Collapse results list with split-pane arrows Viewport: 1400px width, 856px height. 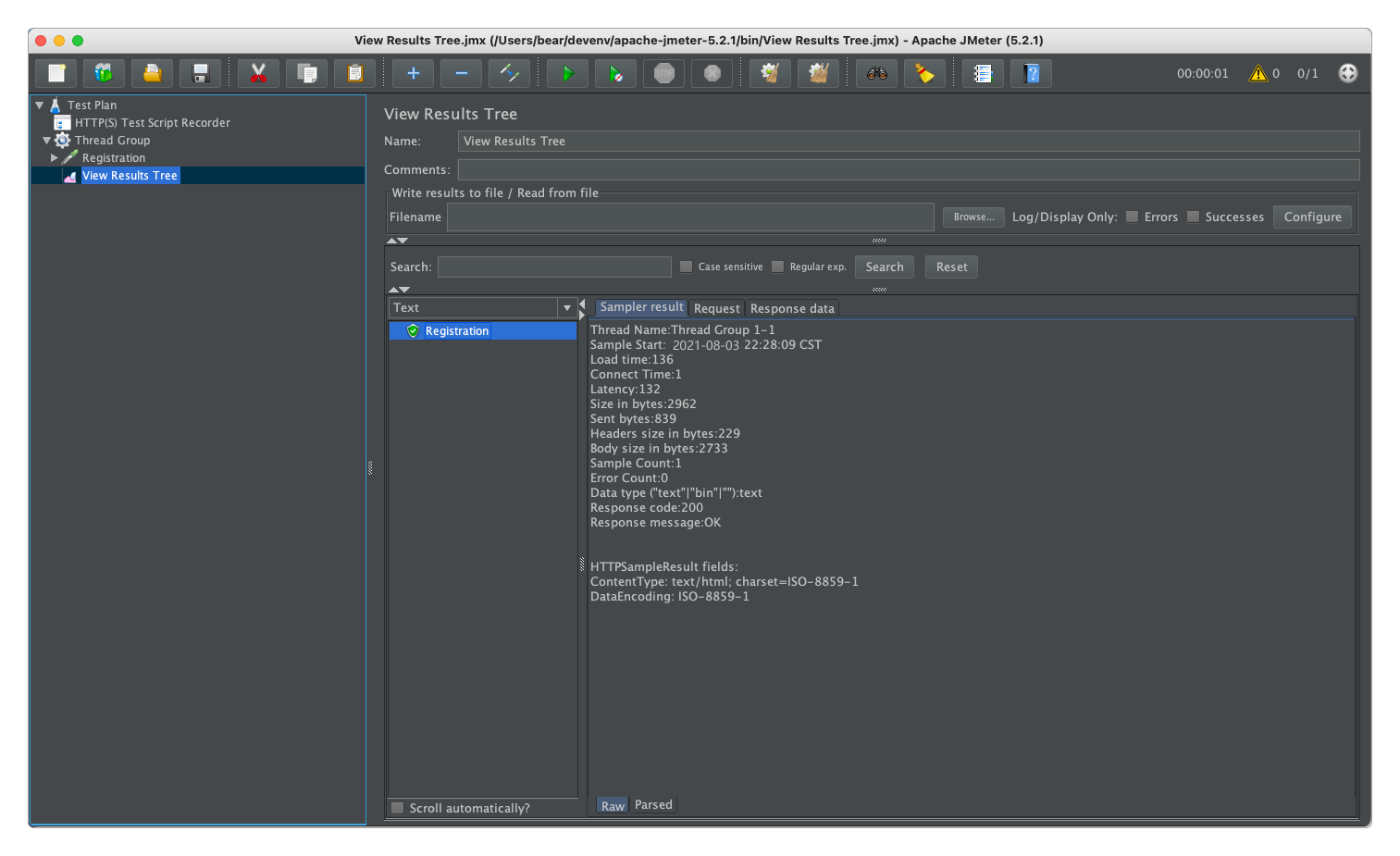point(582,309)
